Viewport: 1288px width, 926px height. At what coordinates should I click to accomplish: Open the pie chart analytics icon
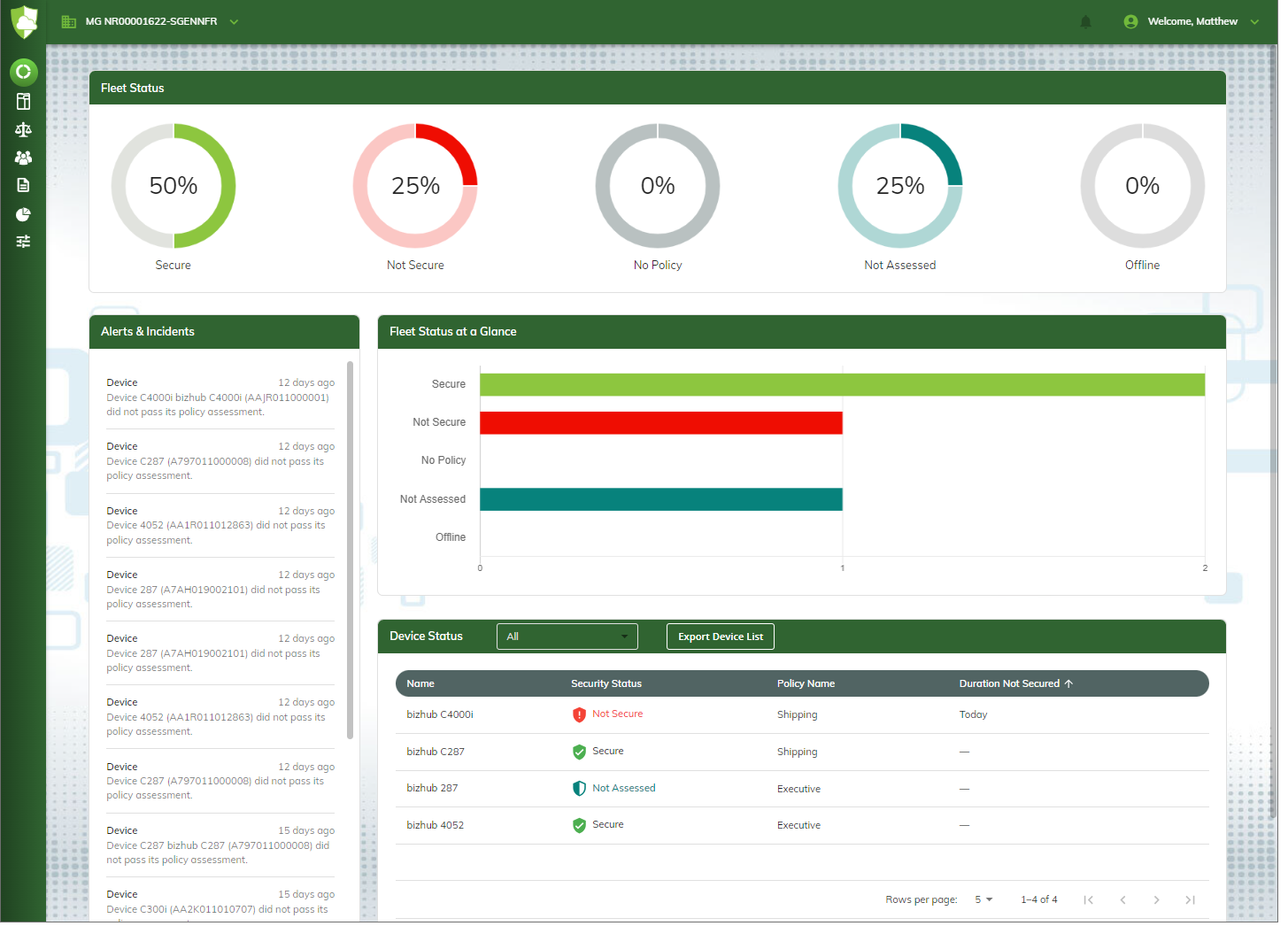[x=24, y=214]
